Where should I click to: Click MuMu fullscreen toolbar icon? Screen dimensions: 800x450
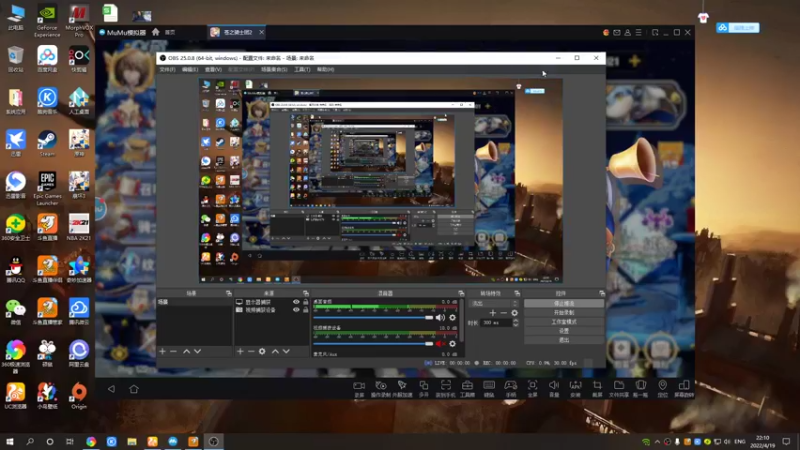pyautogui.click(x=532, y=388)
